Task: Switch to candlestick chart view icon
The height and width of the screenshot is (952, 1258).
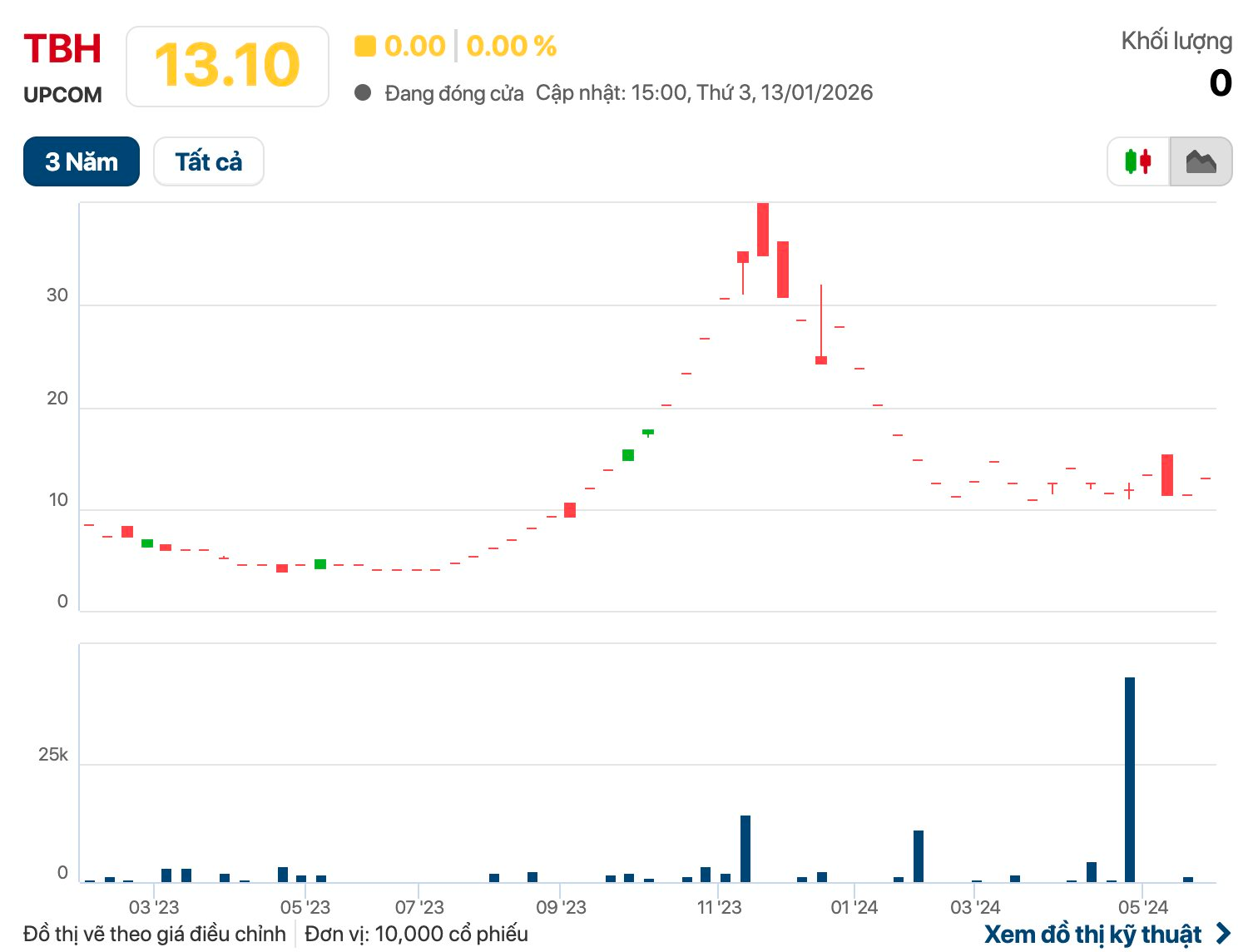Action: click(x=1137, y=161)
